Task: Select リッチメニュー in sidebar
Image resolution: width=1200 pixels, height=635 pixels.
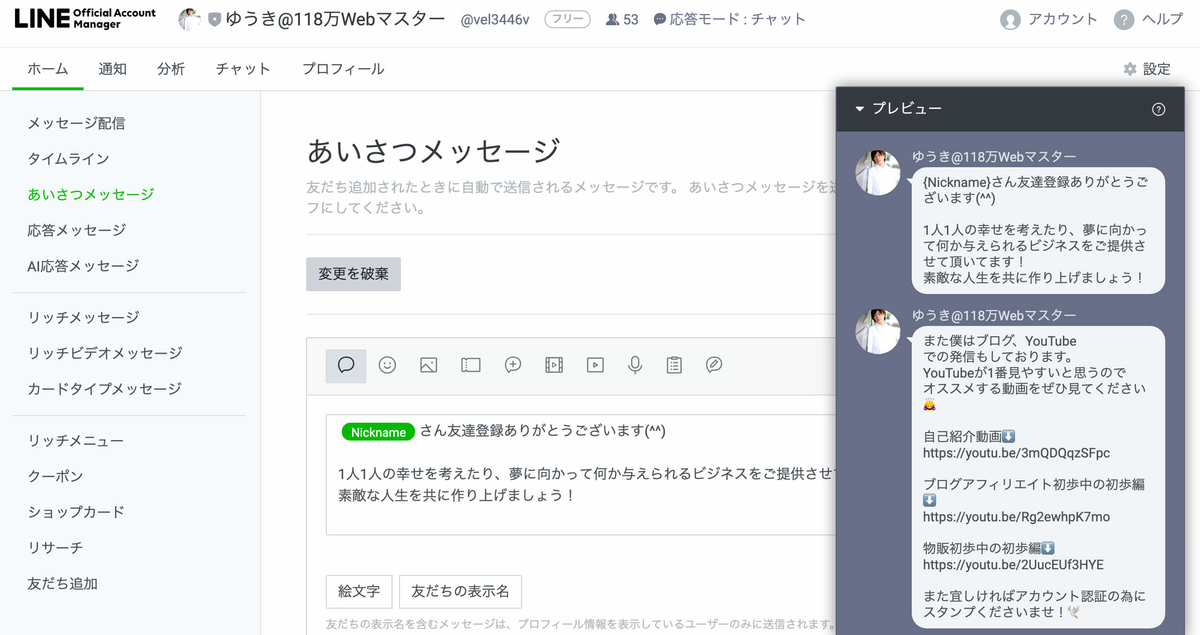Action: [x=76, y=440]
